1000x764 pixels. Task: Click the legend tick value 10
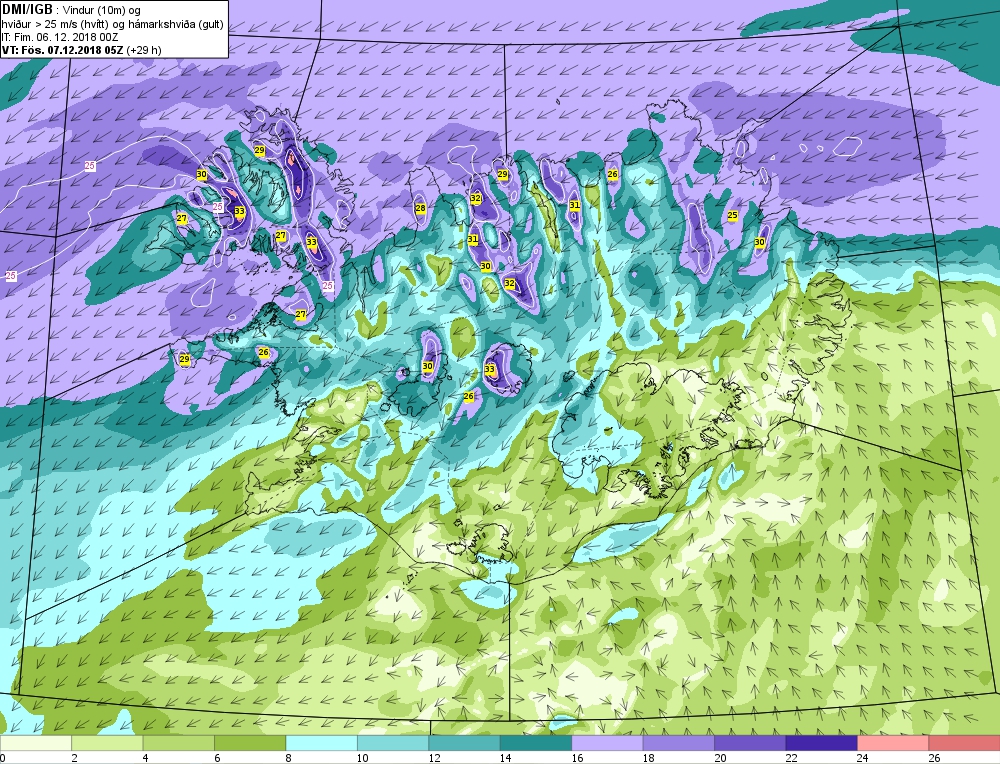click(x=363, y=758)
